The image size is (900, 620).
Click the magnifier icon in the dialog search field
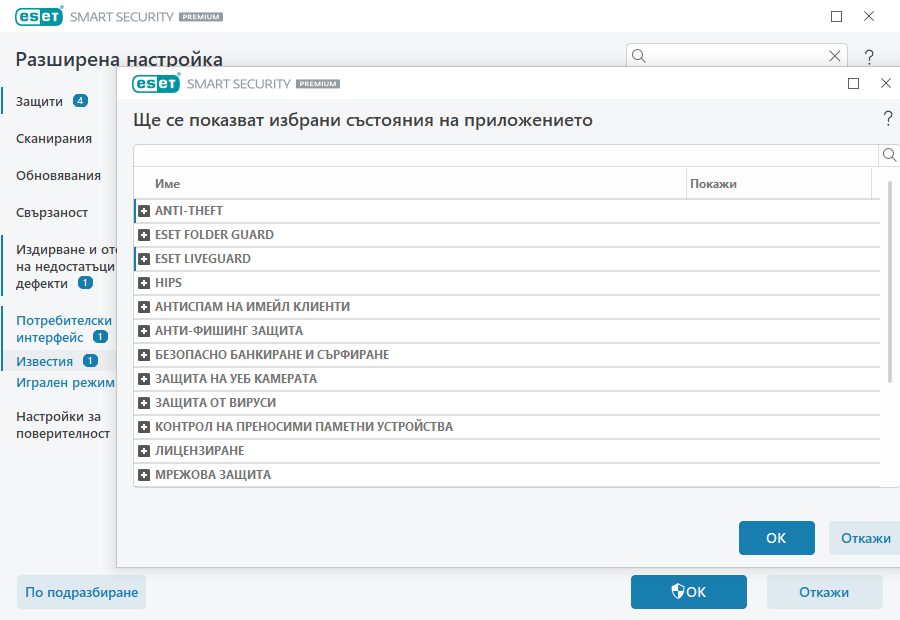pyautogui.click(x=890, y=155)
